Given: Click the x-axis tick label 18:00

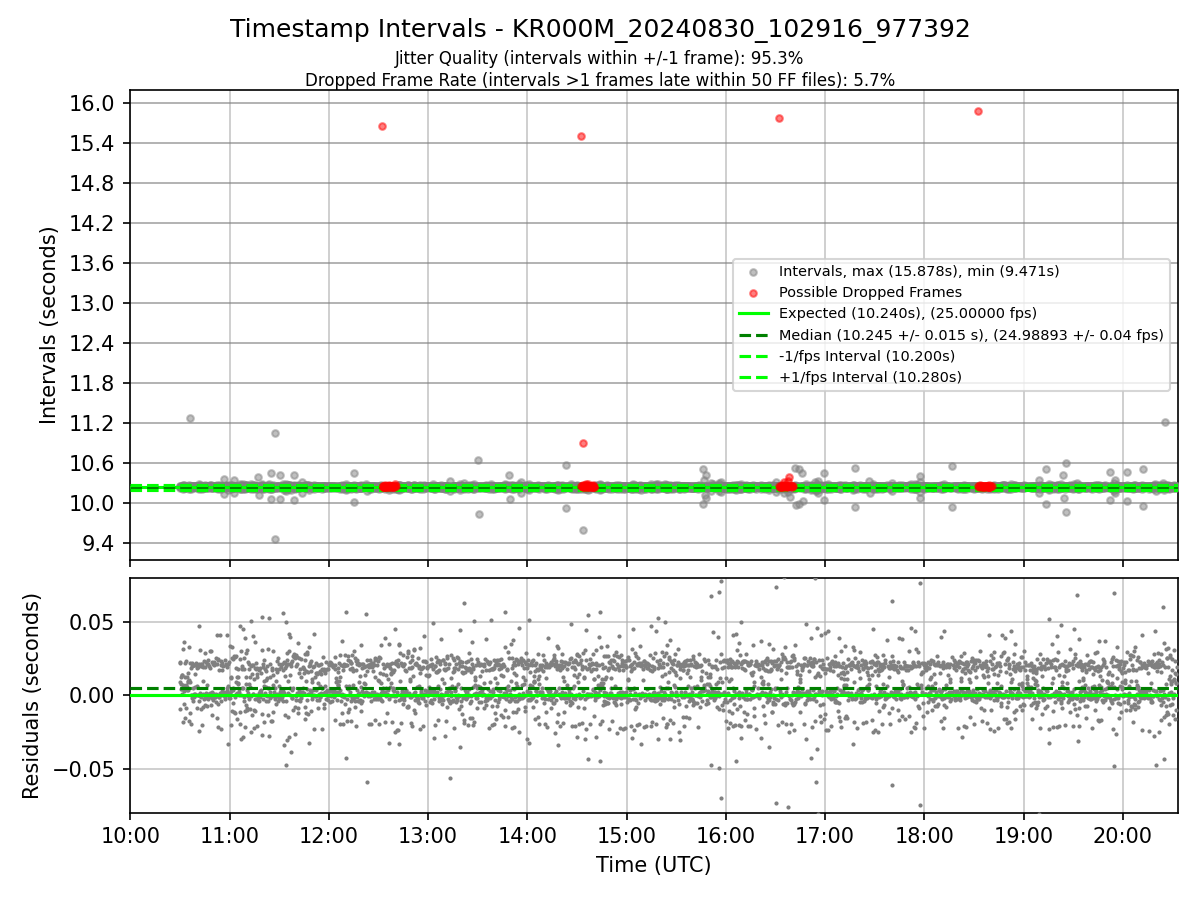Looking at the screenshot, I should coord(923,835).
